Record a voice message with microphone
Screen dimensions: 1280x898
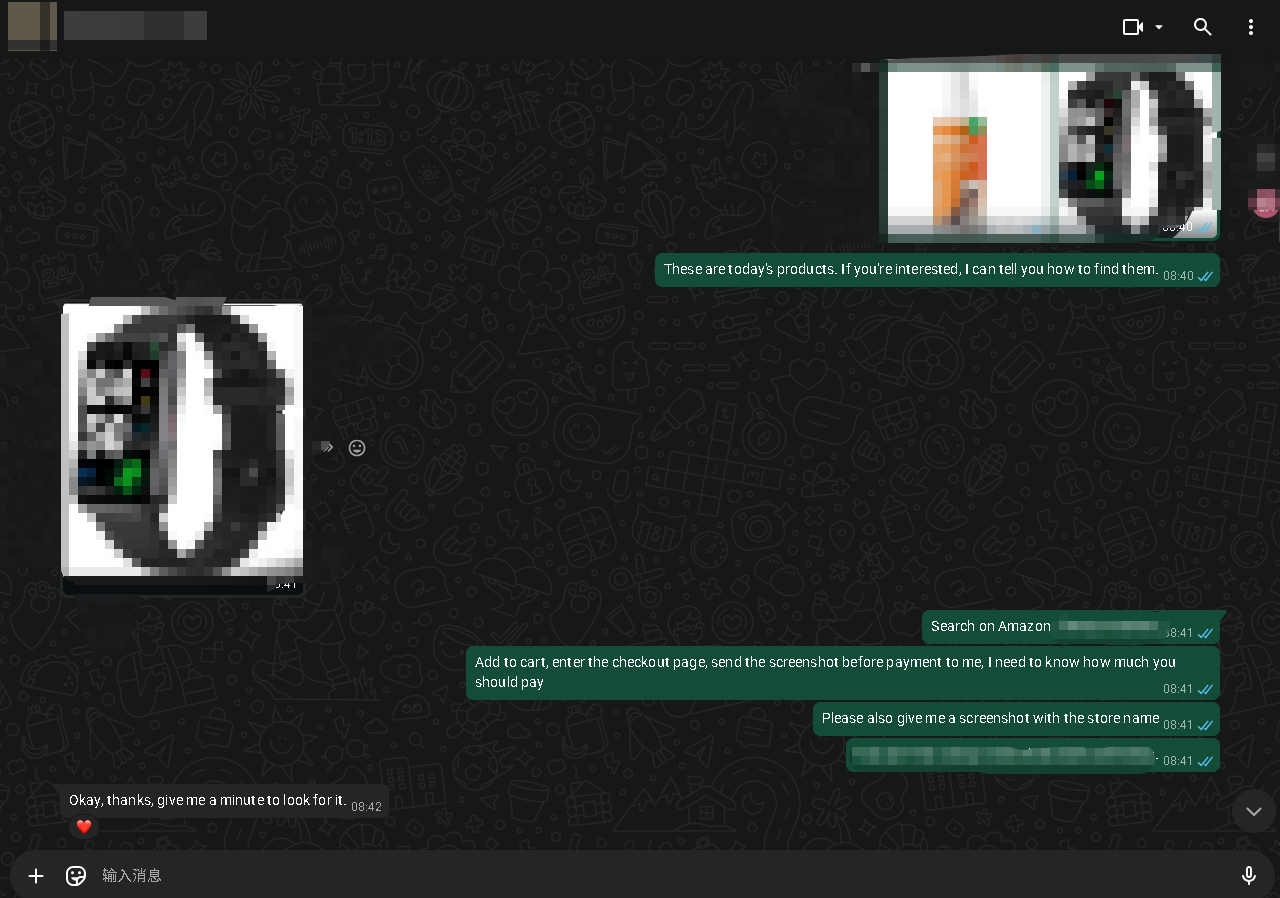[1248, 876]
